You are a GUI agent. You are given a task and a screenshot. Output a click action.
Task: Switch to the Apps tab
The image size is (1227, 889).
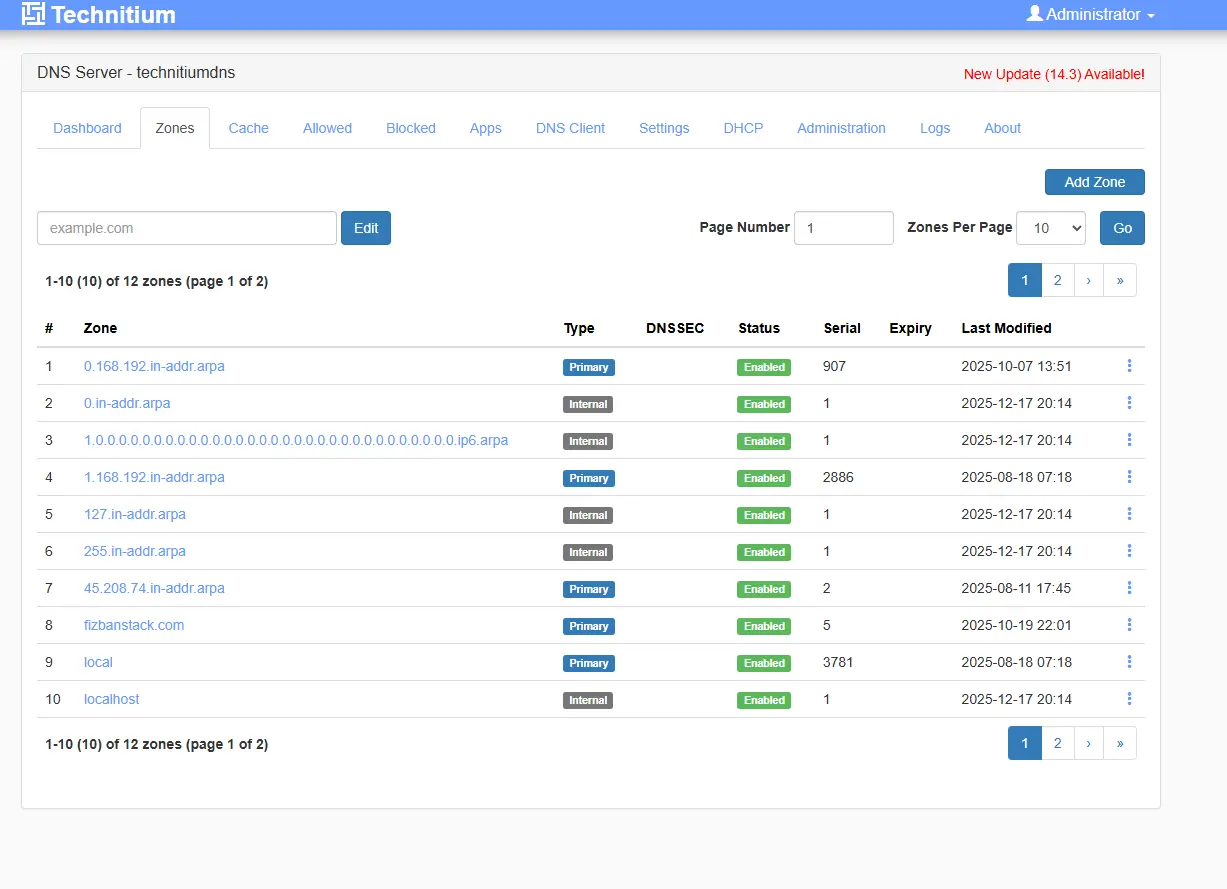[x=486, y=128]
